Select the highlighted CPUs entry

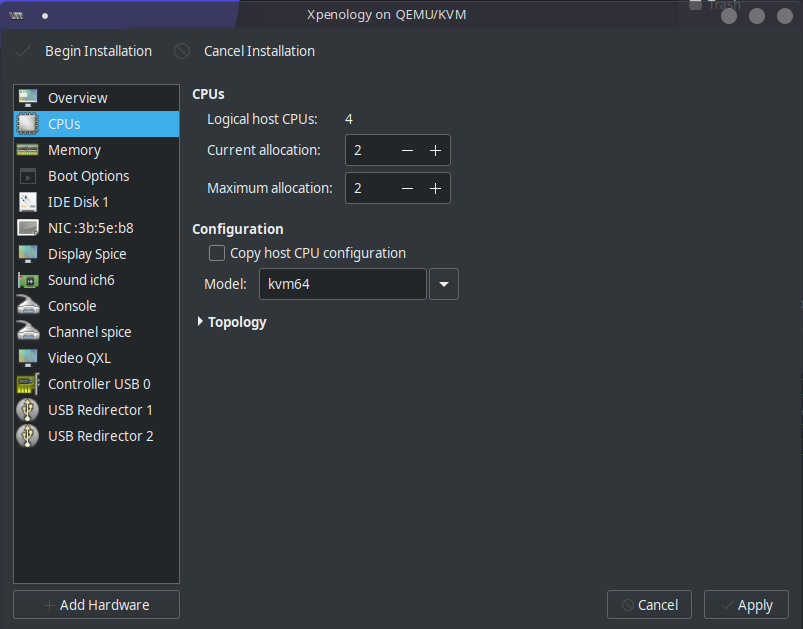coord(96,124)
